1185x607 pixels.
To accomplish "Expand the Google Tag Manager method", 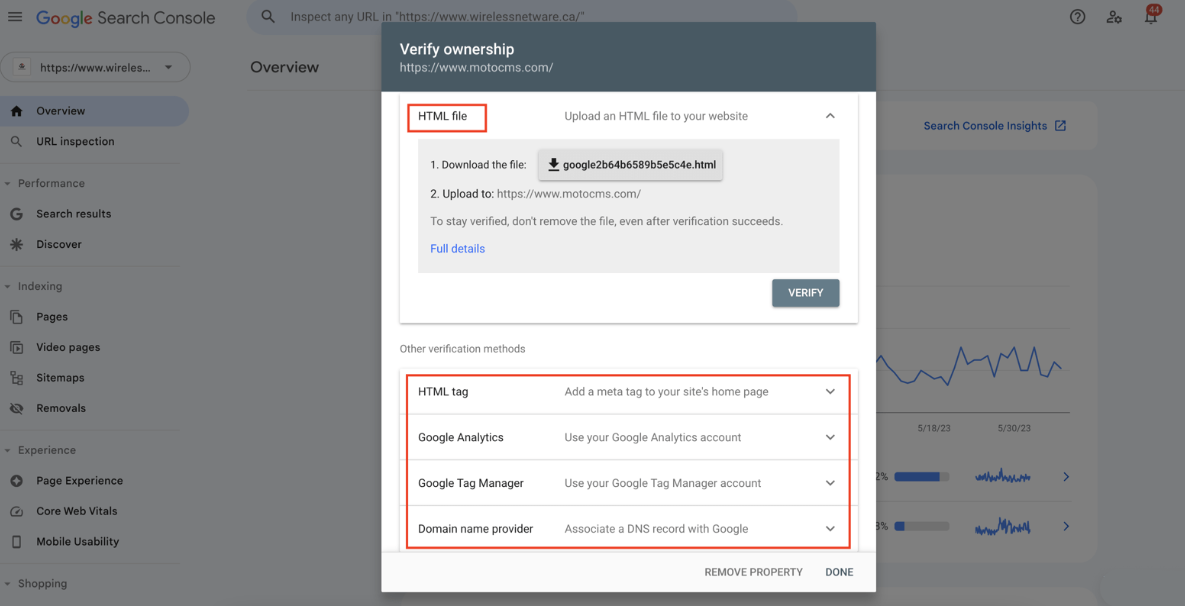I will click(829, 483).
